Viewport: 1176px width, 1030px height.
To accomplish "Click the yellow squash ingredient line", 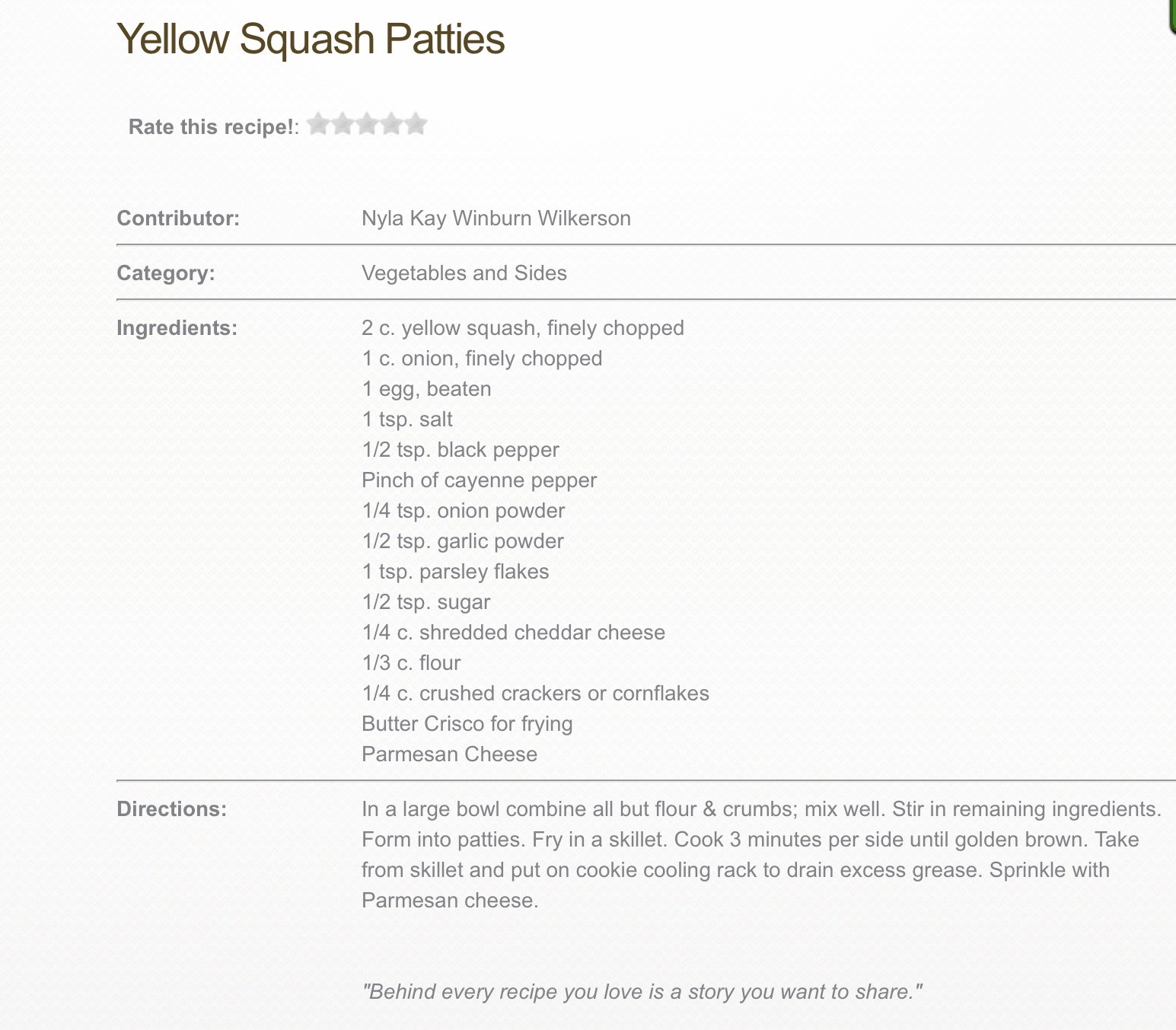I will coord(522,328).
